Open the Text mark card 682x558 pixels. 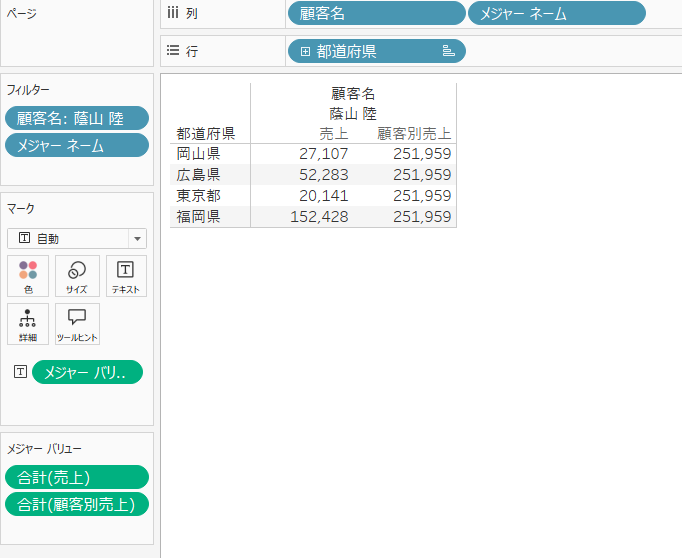pos(126,276)
